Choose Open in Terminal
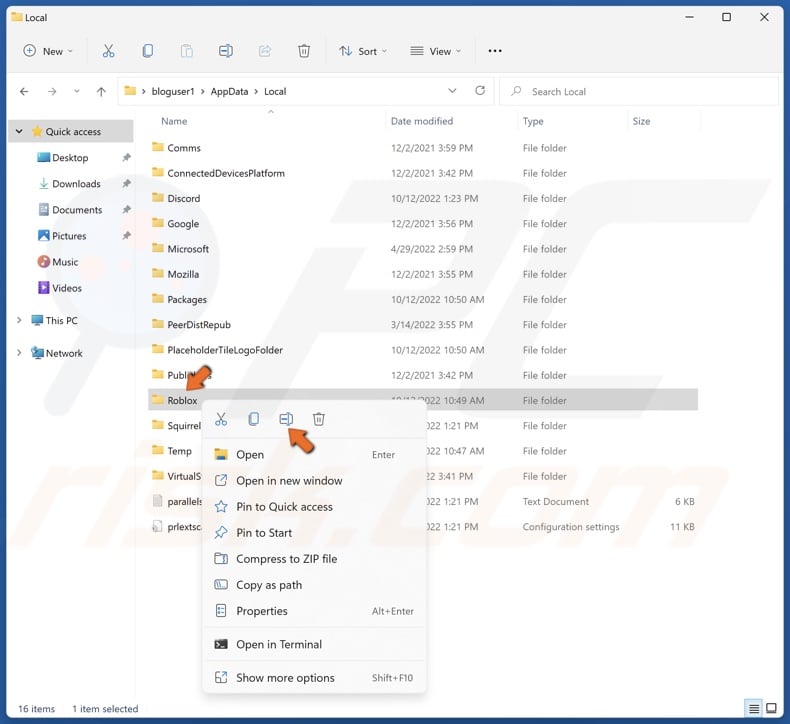The height and width of the screenshot is (724, 790). pyautogui.click(x=314, y=644)
